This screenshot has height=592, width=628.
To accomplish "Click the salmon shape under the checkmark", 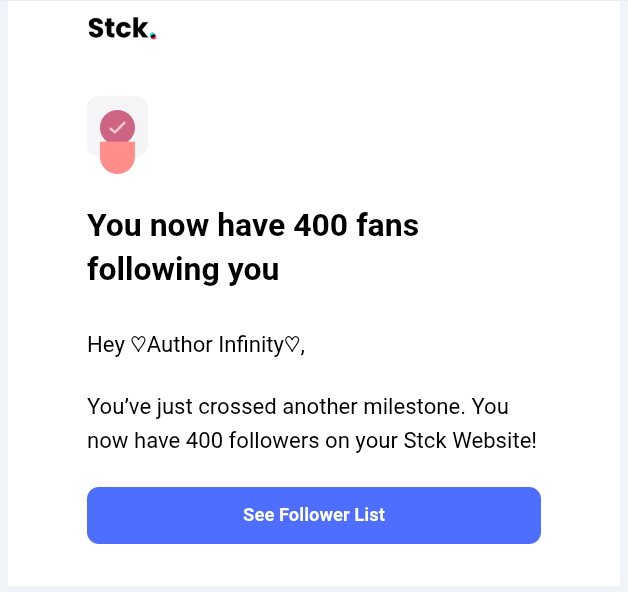I will [x=117, y=160].
